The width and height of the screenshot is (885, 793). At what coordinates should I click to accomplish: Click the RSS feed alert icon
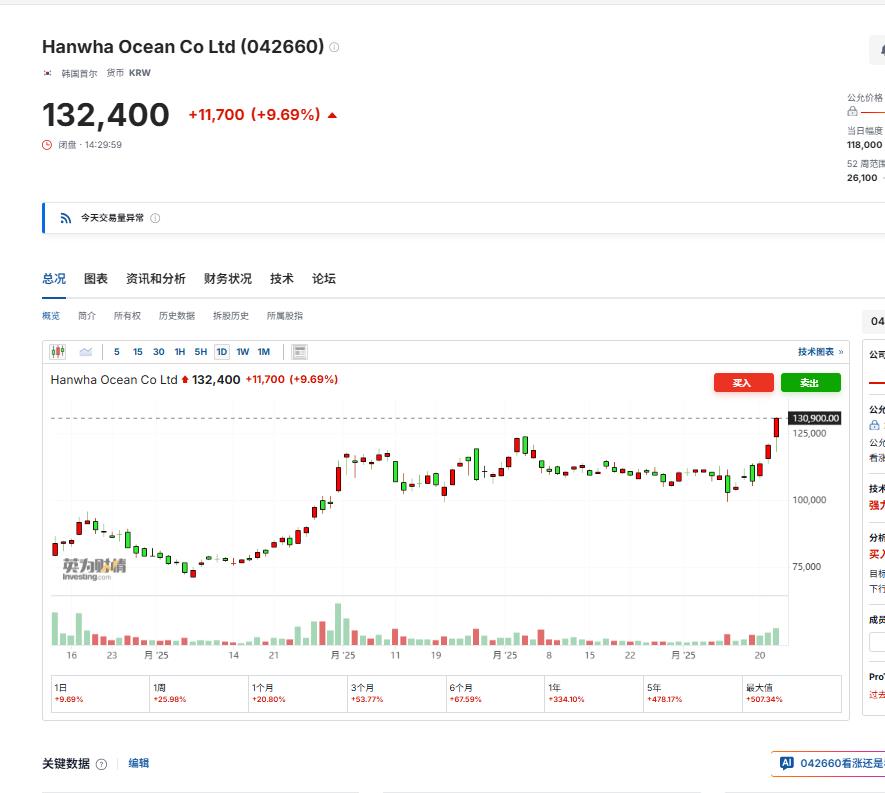pos(66,218)
